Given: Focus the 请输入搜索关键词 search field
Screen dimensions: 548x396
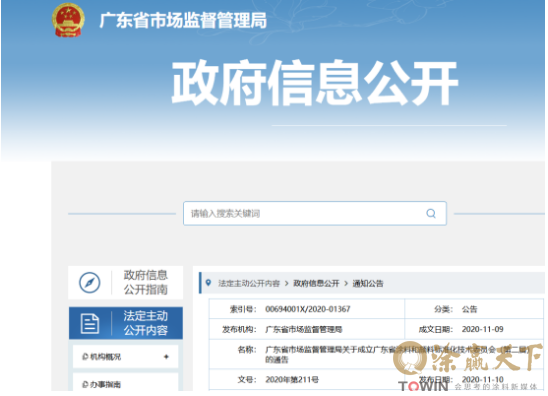Looking at the screenshot, I should click(315, 213).
